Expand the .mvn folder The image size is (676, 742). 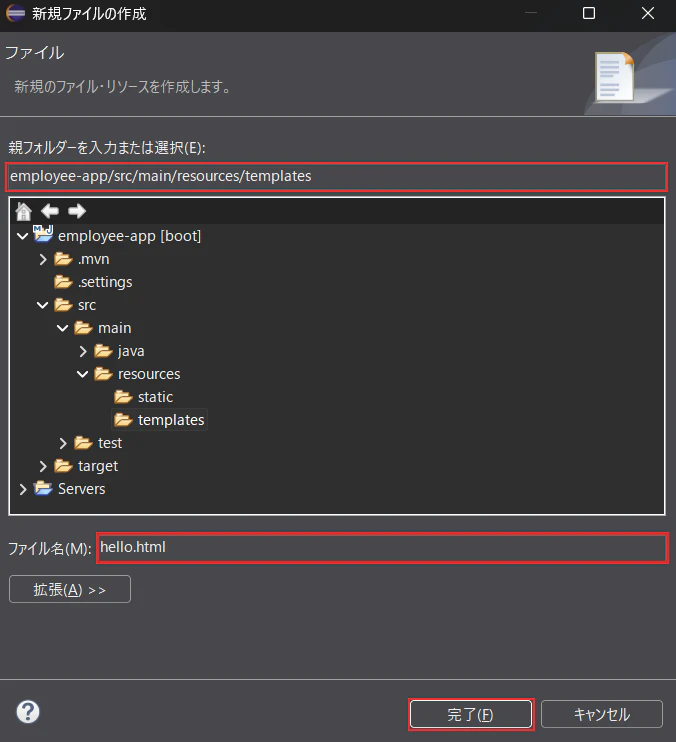pos(43,259)
